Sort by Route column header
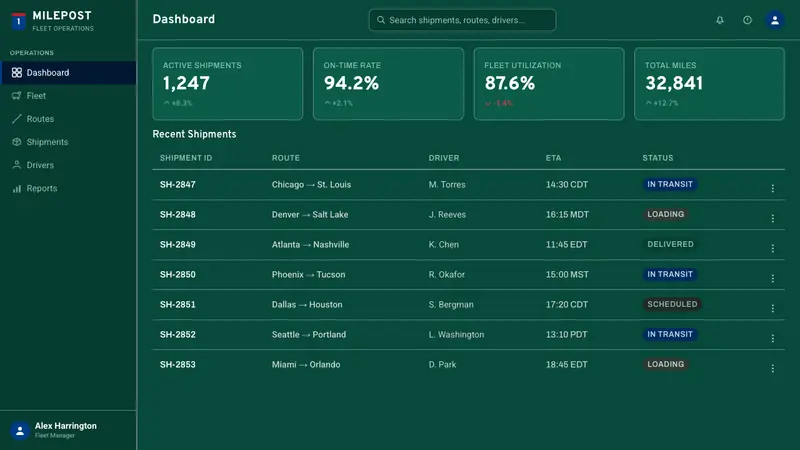800x450 pixels. (286, 158)
